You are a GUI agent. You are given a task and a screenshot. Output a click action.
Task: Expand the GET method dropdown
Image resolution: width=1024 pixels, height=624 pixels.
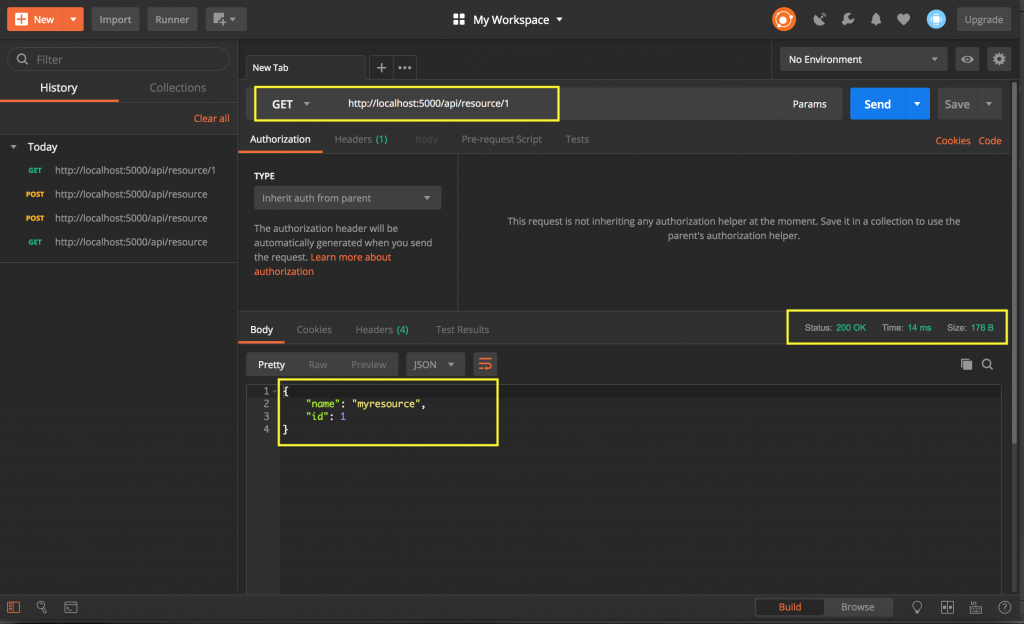pyautogui.click(x=291, y=104)
